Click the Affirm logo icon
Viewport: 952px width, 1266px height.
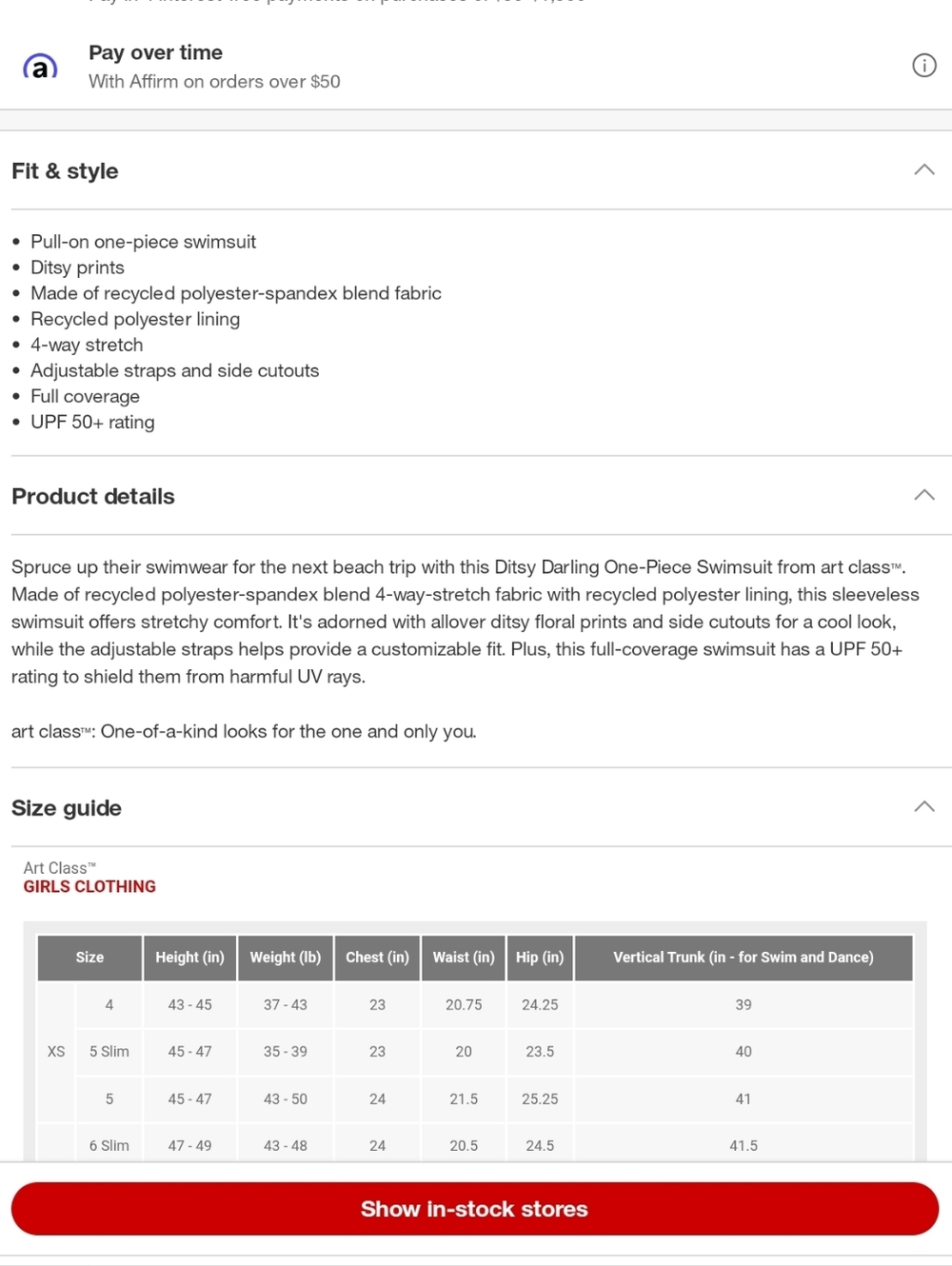point(40,67)
